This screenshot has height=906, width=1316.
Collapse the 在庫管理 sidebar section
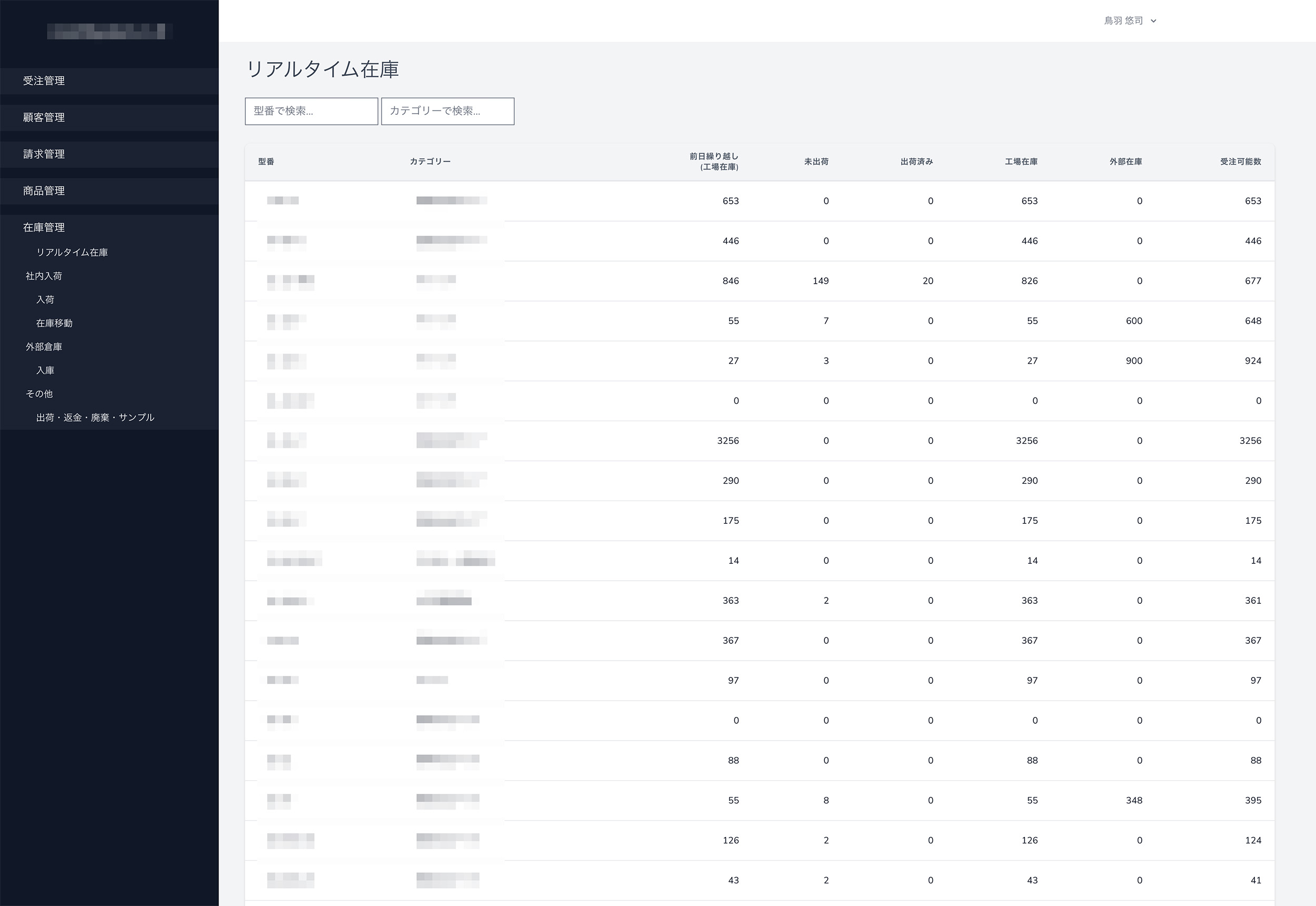pyautogui.click(x=44, y=227)
